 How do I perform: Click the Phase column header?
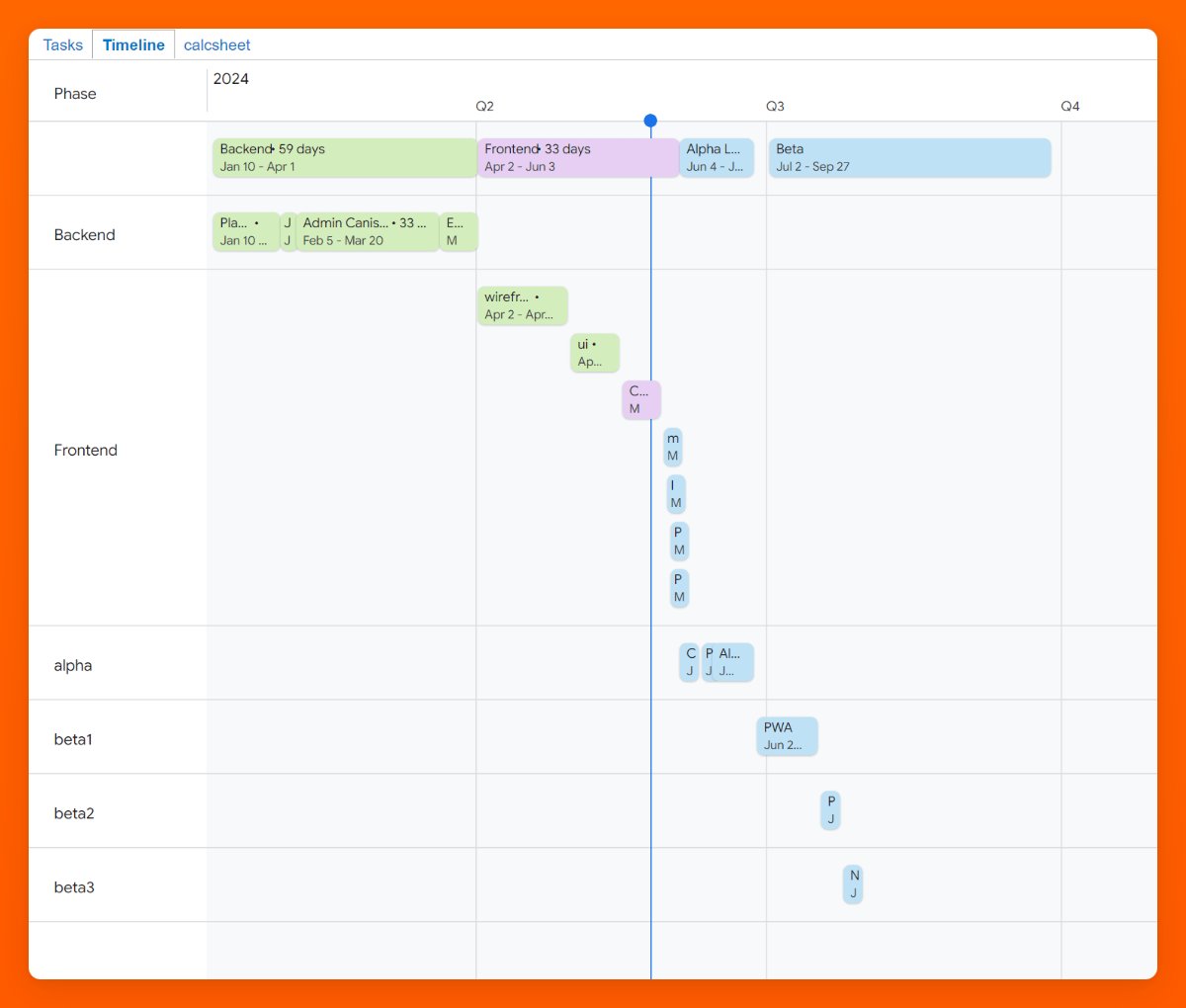pyautogui.click(x=74, y=93)
